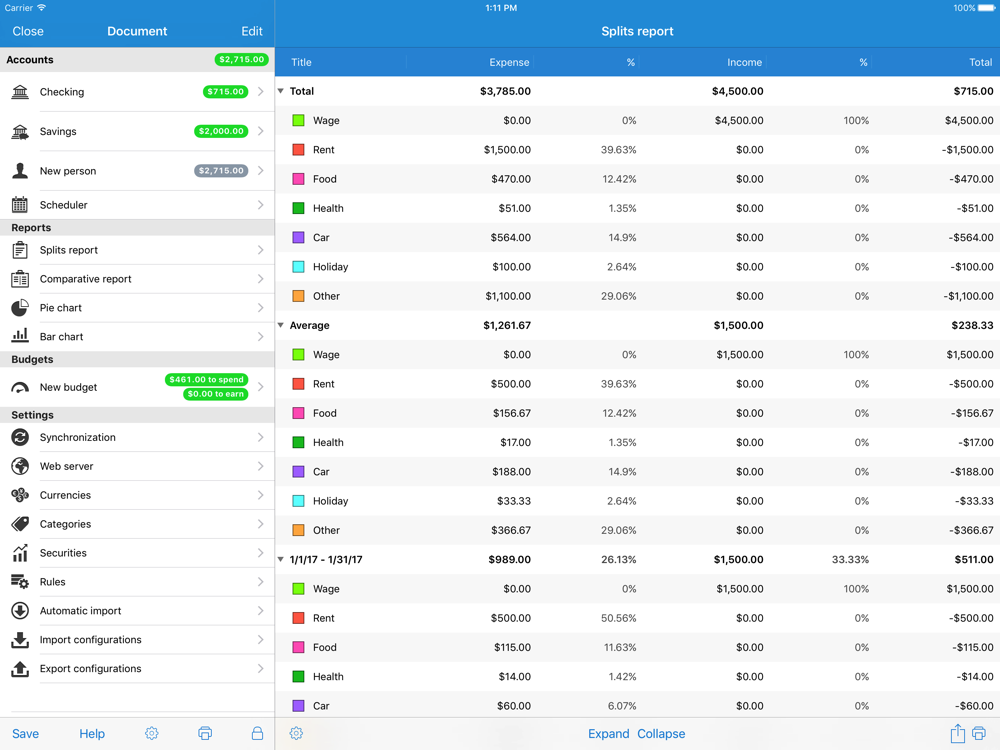Click the Rules gear-list icon
1000x750 pixels.
20,582
